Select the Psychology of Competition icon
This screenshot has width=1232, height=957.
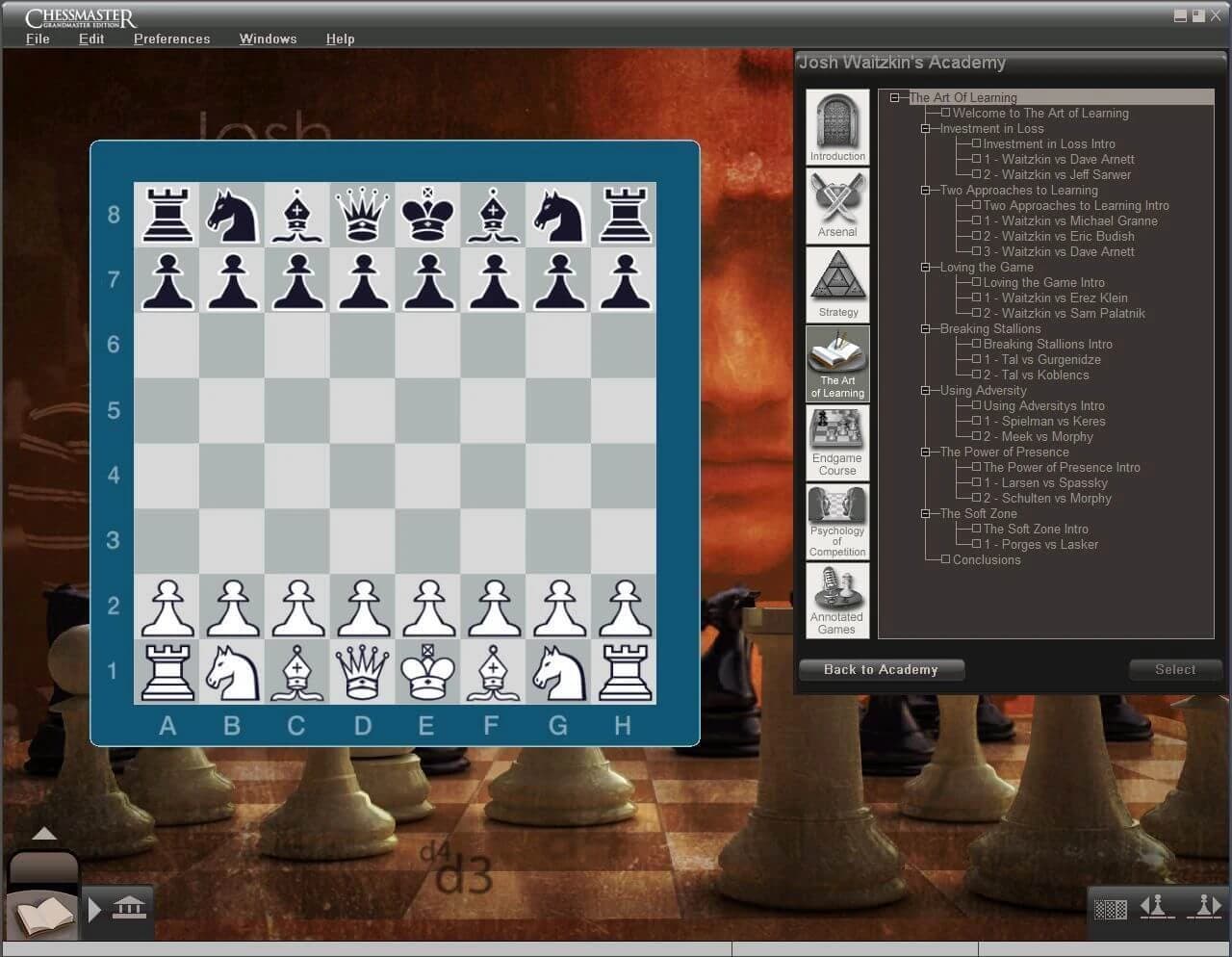tap(837, 521)
